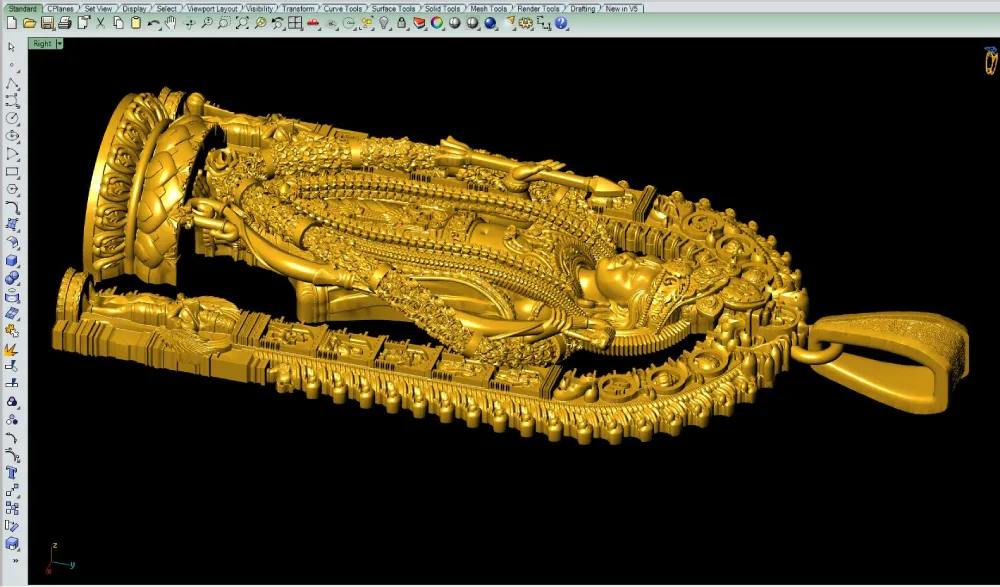Click Zoom Extents icon
This screenshot has width=1000, height=587.
point(242,23)
